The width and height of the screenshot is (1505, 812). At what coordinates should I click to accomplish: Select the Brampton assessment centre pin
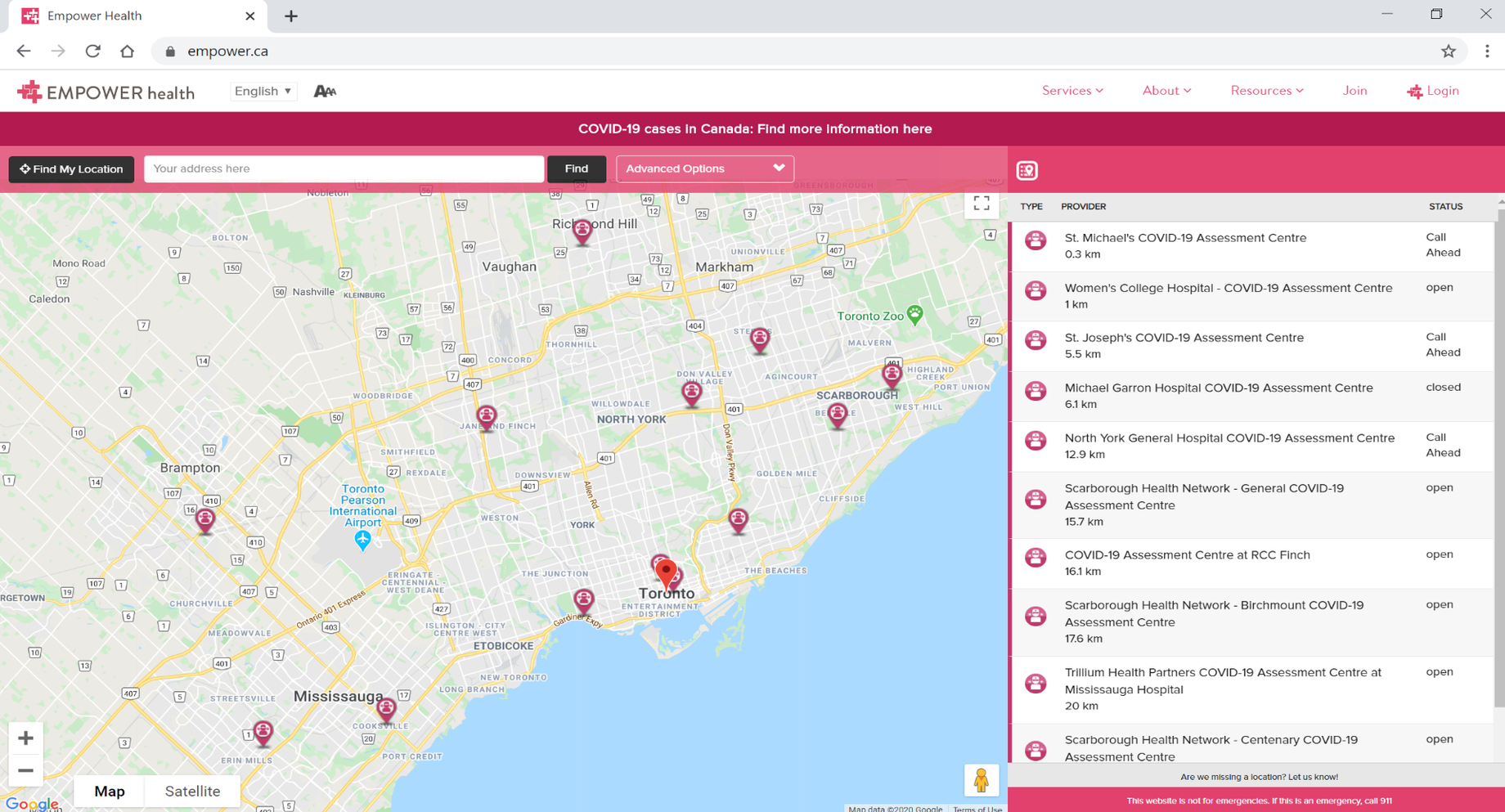(x=204, y=520)
